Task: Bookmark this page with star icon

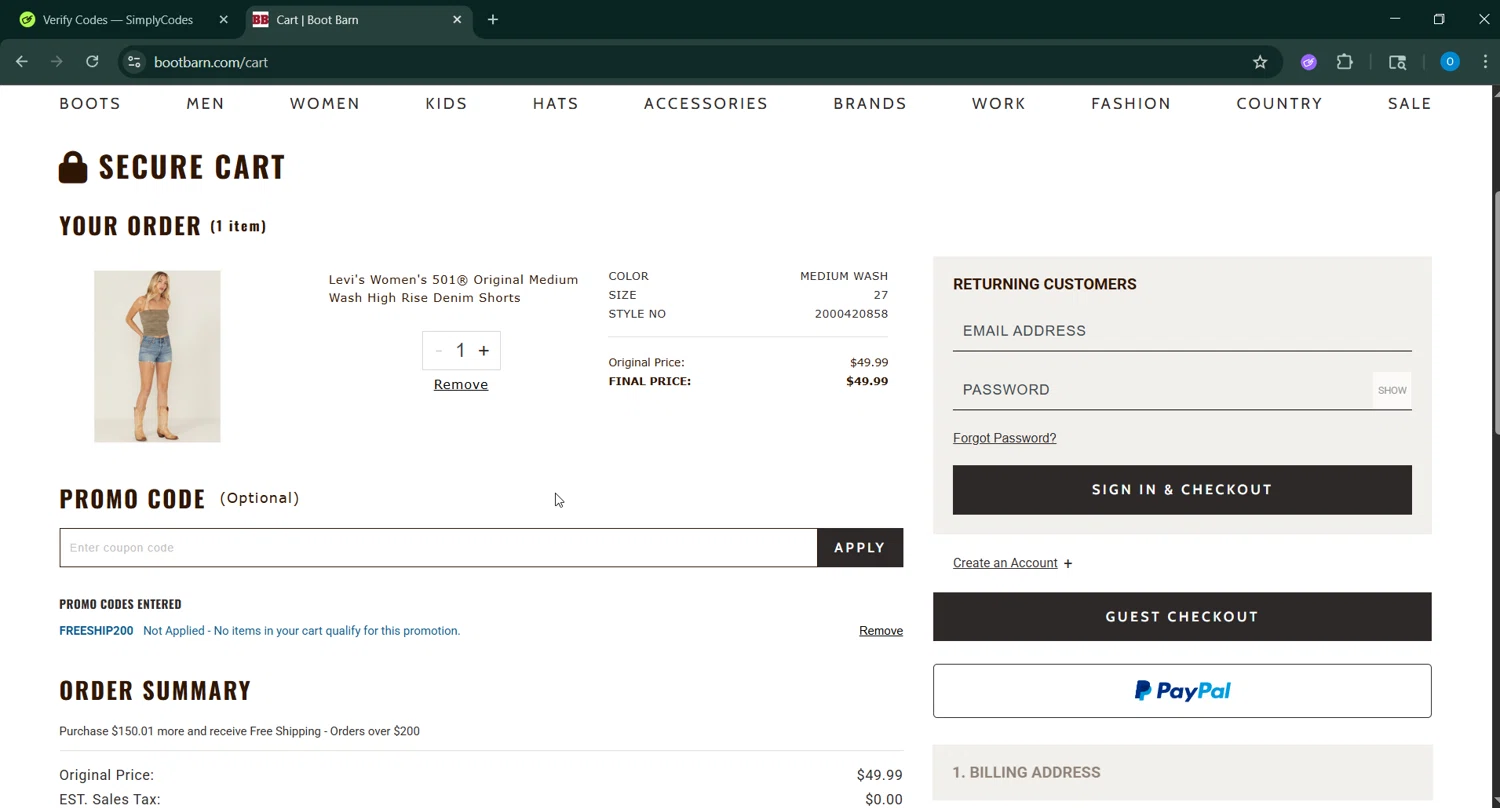Action: [x=1260, y=62]
